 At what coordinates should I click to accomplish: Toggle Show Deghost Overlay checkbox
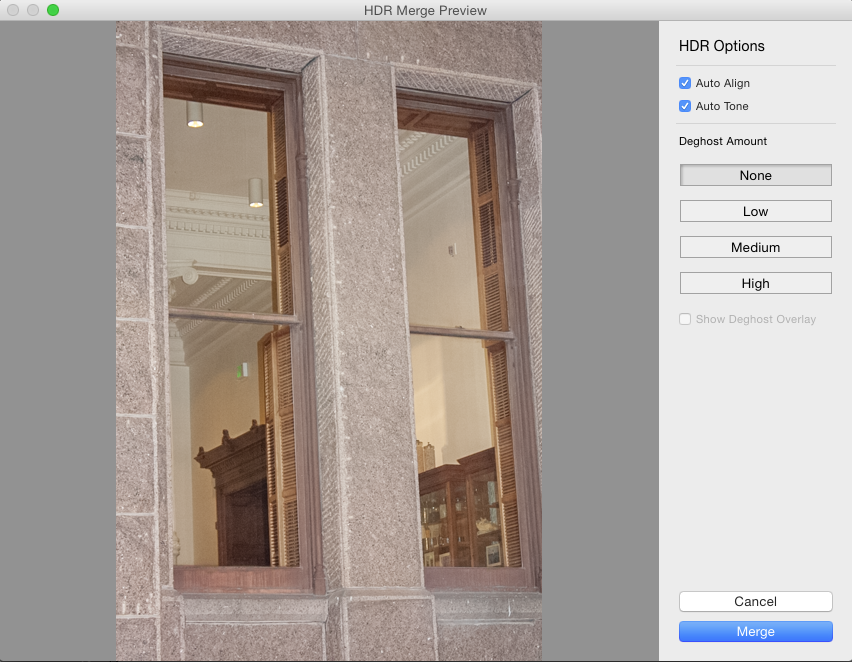(685, 319)
